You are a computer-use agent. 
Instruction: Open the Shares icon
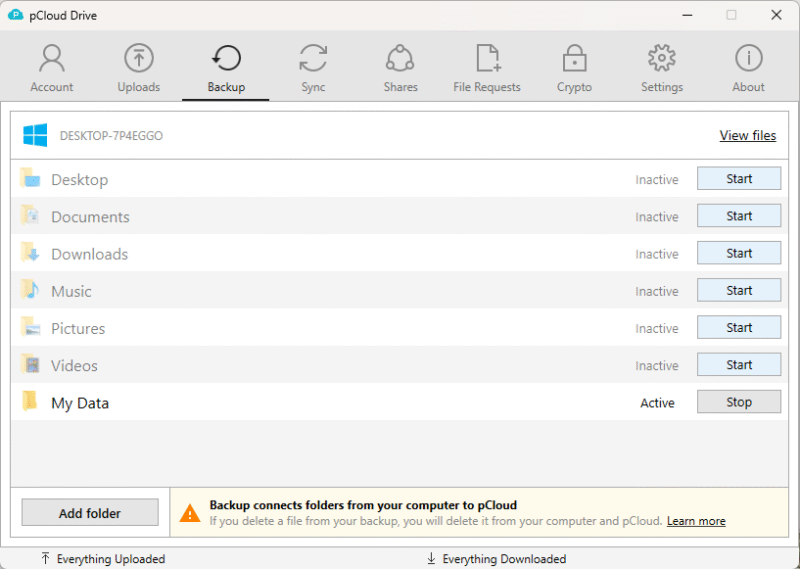(400, 58)
